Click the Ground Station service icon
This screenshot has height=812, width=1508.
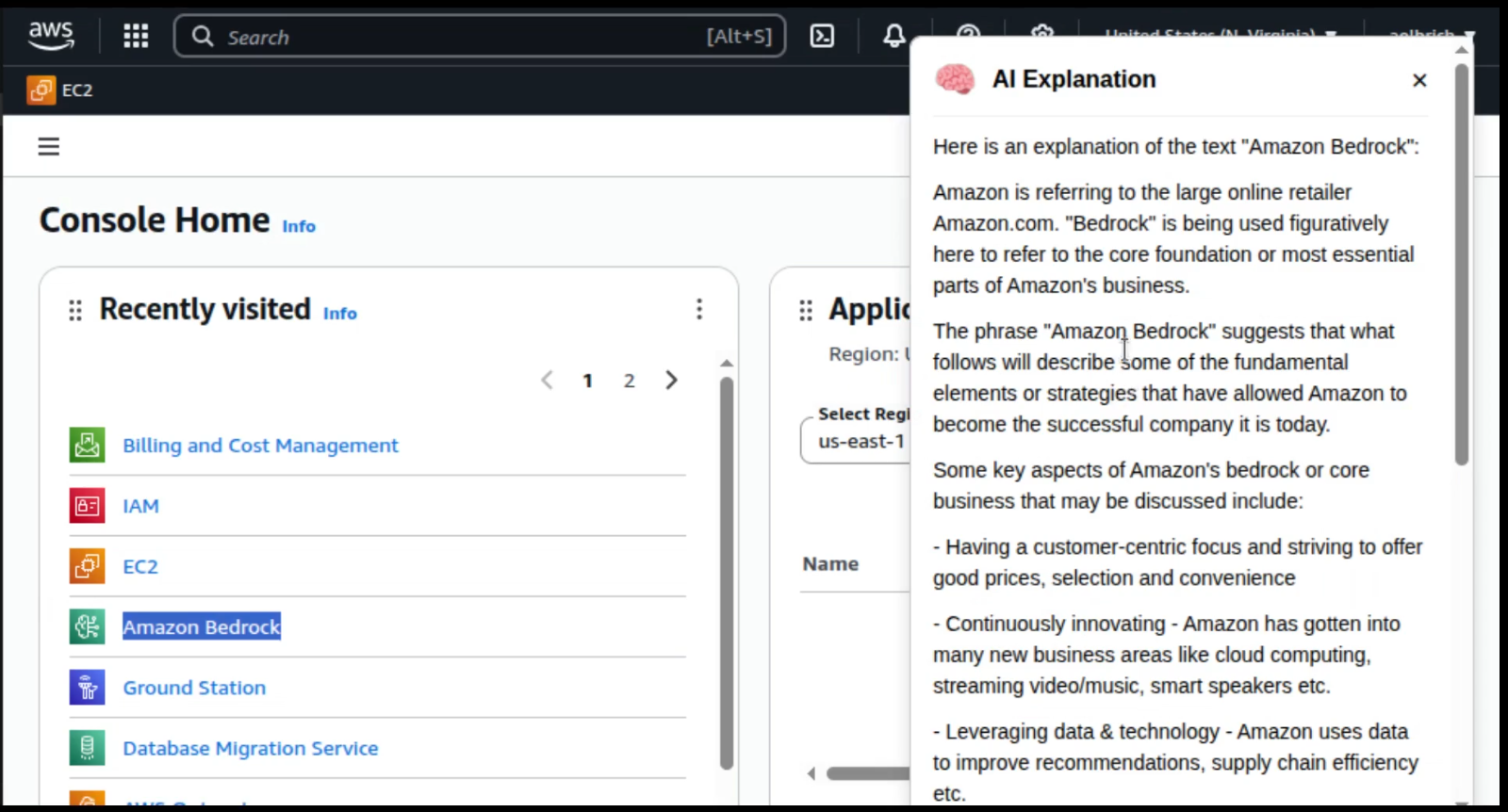point(87,688)
